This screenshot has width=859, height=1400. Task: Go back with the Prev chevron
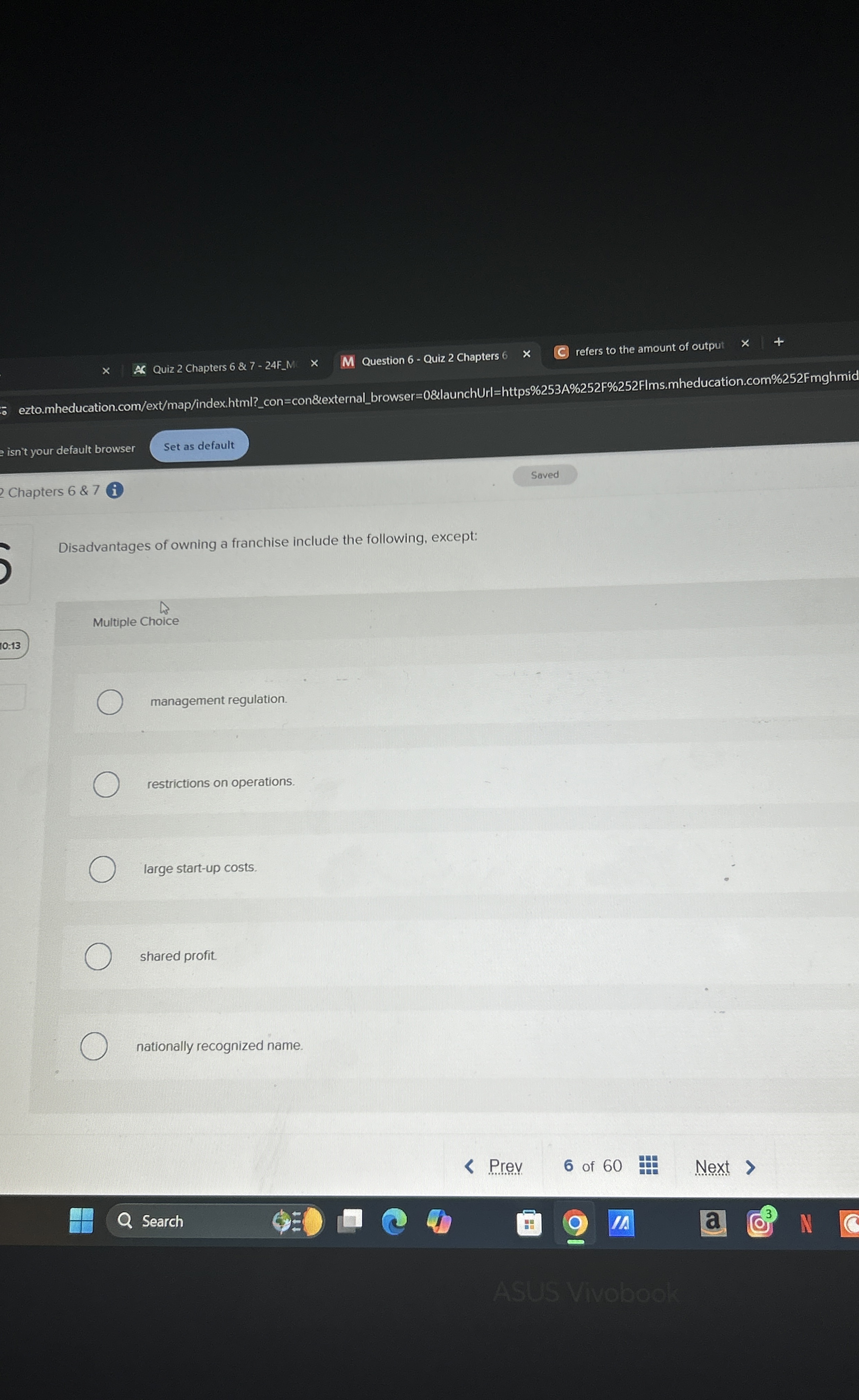pos(469,1166)
